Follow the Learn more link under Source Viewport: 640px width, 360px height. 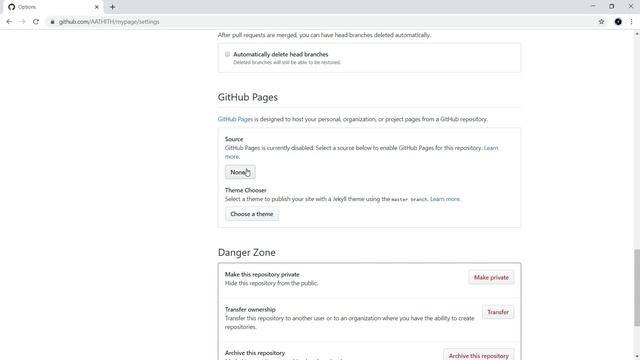(x=491, y=148)
